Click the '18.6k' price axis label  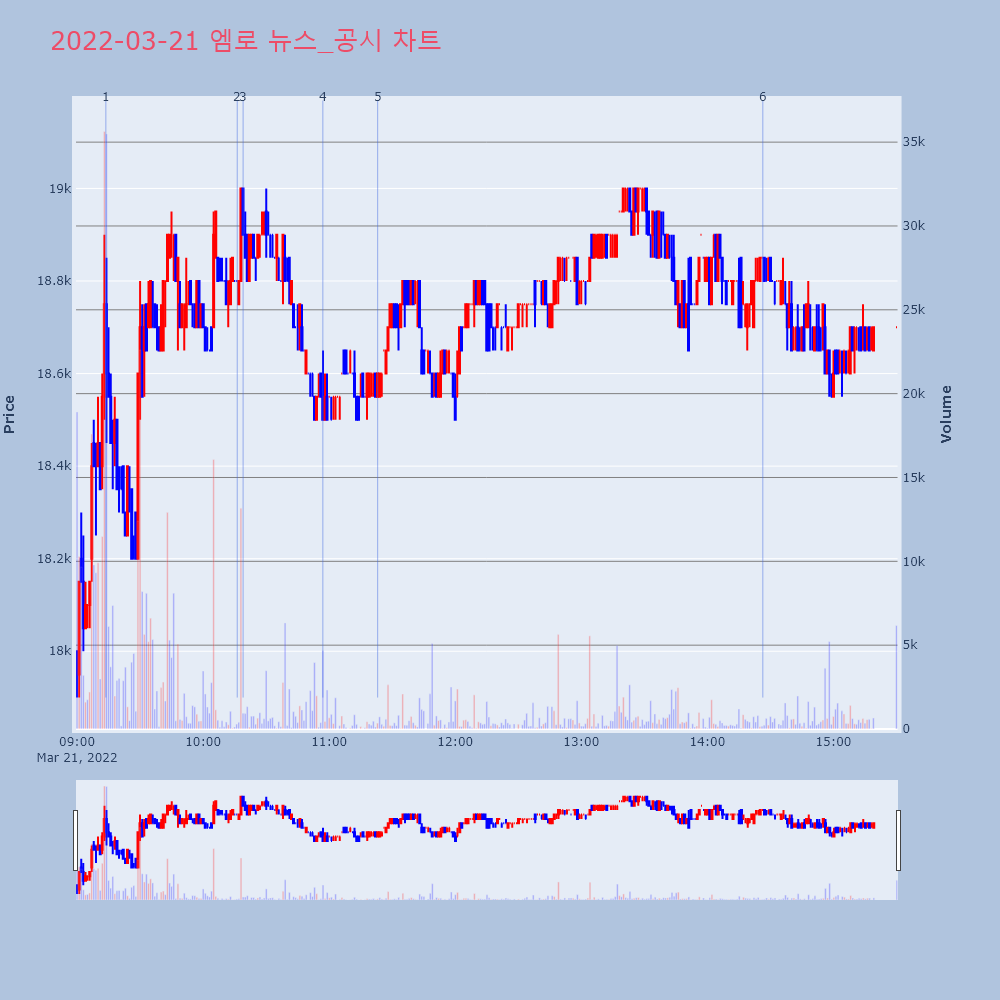[x=54, y=374]
